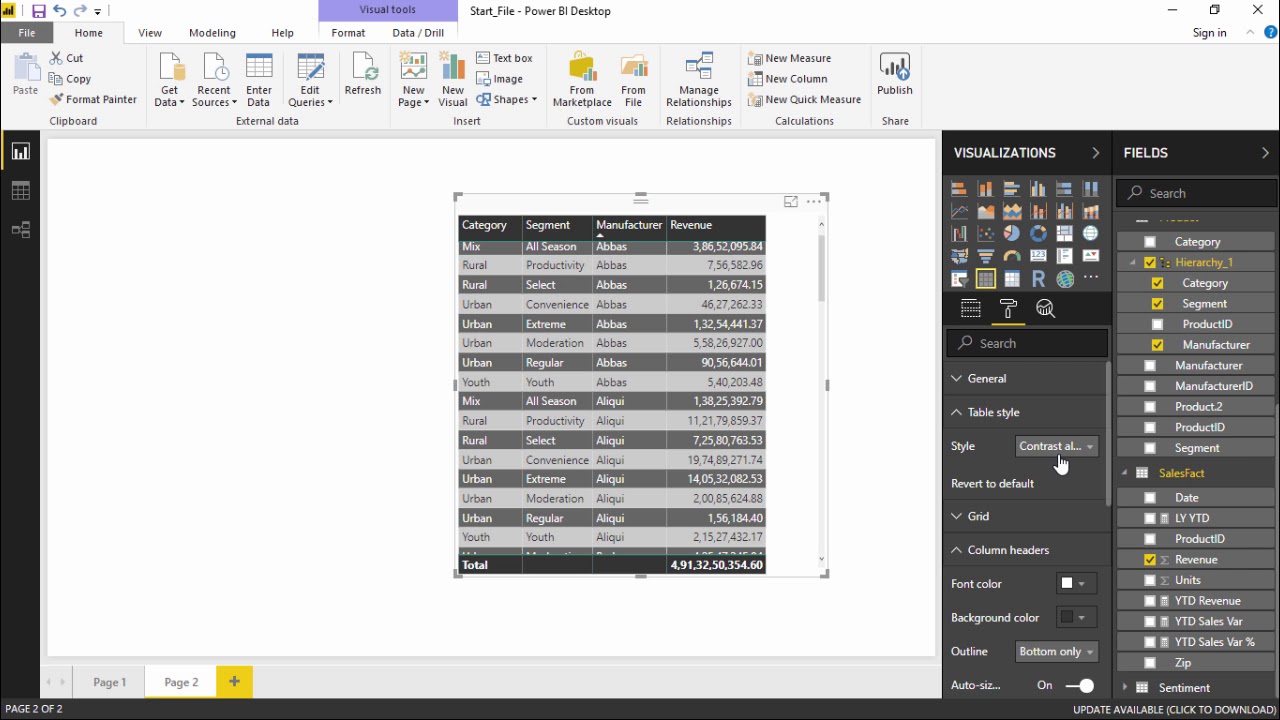Open the File menu
This screenshot has width=1280, height=720.
(27, 33)
